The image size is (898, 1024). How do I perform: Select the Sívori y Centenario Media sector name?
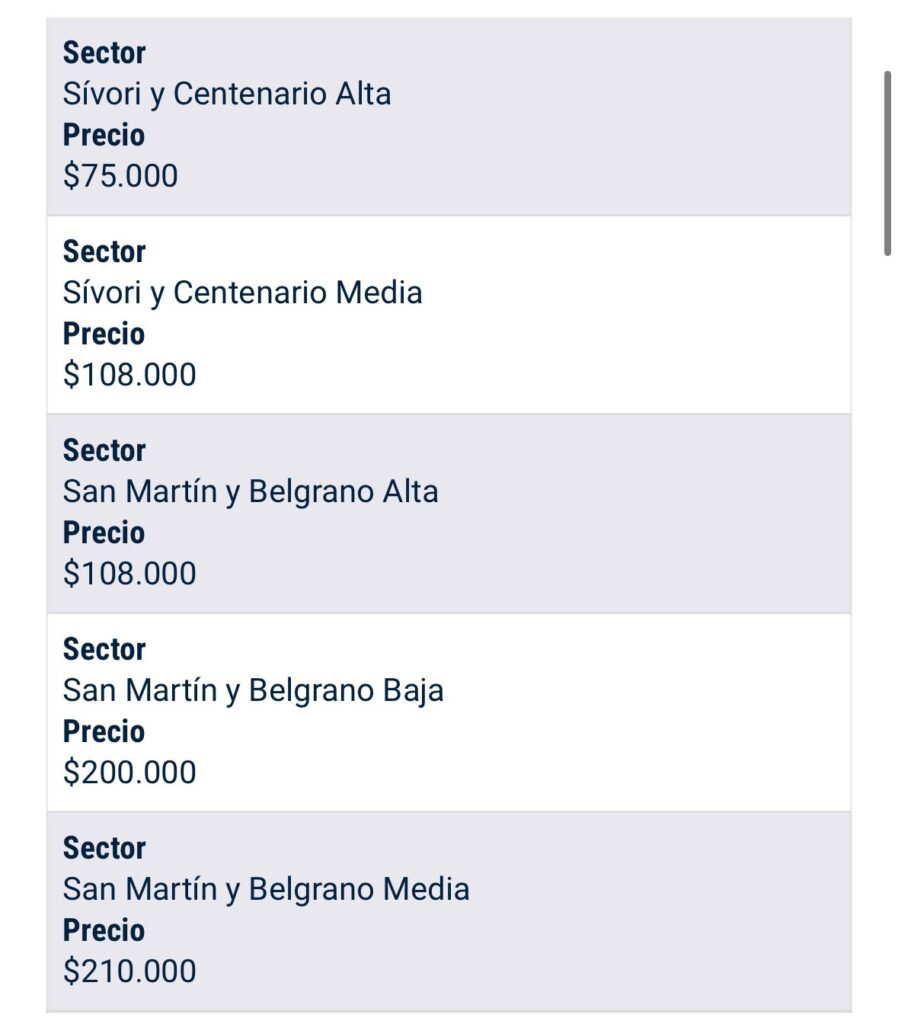pyautogui.click(x=242, y=293)
